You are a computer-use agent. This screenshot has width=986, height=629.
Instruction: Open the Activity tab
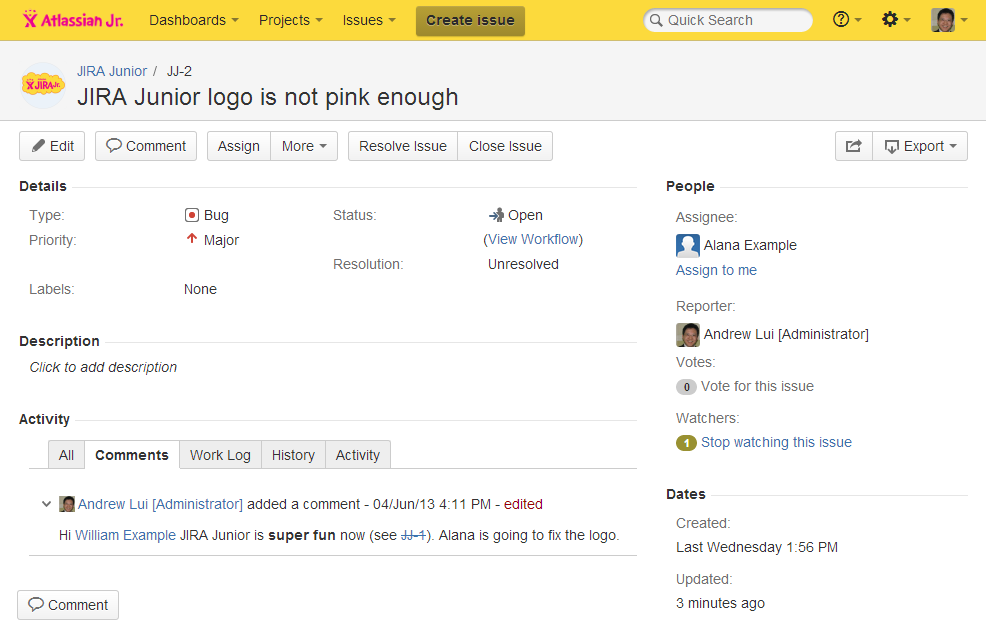358,455
